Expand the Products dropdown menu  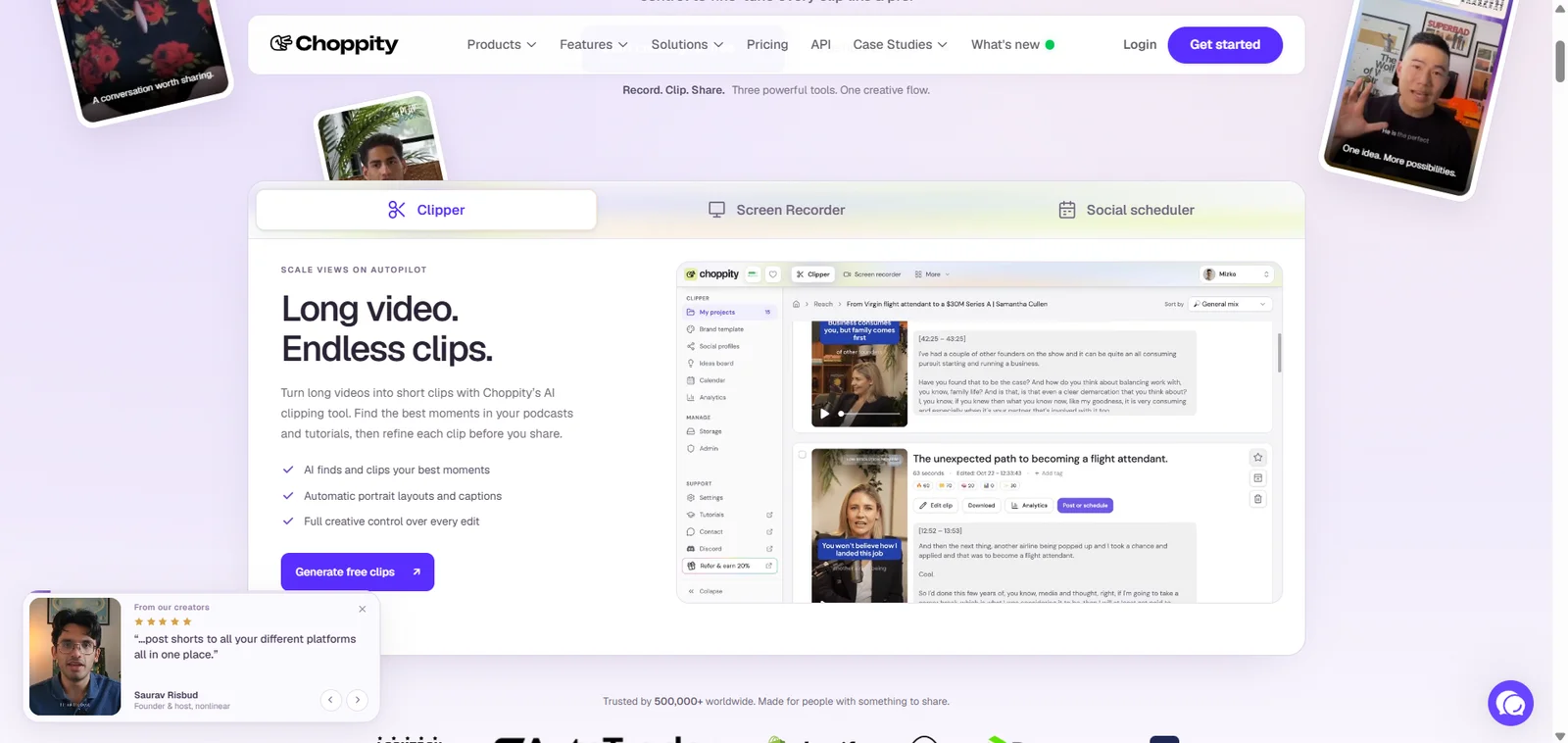tap(502, 45)
